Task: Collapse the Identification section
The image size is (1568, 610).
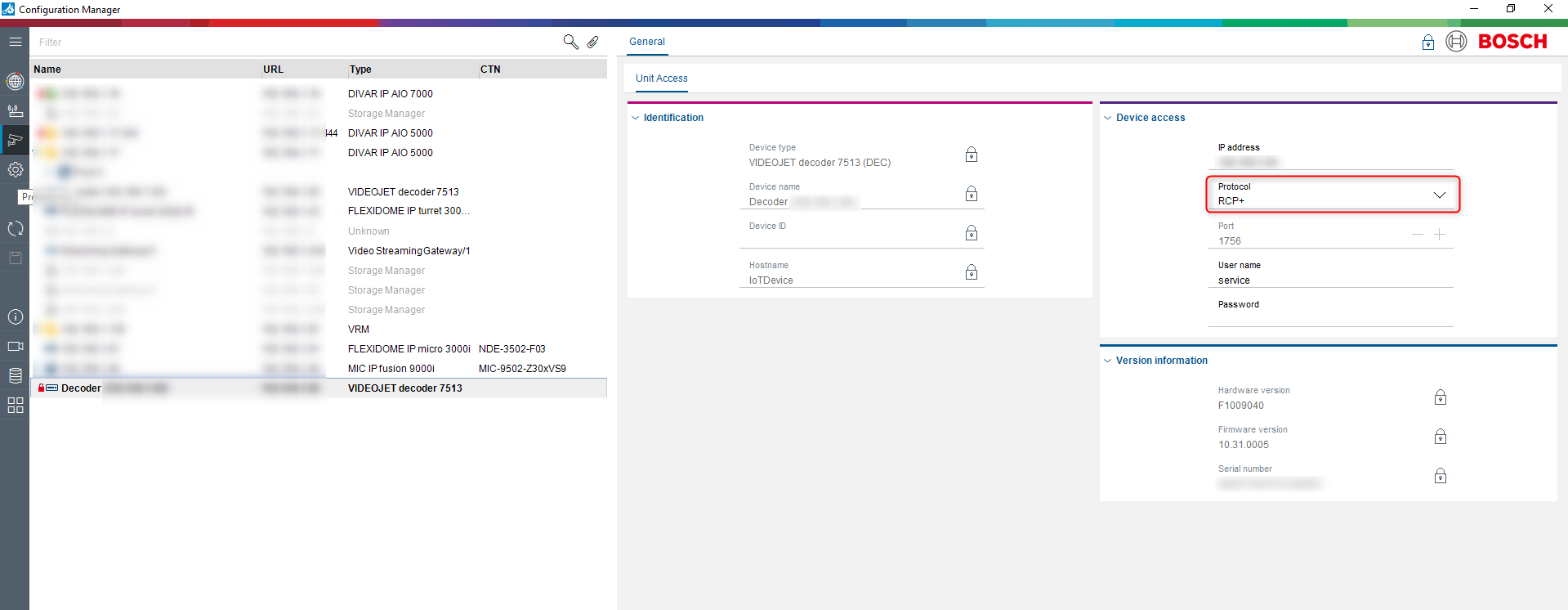Action: coord(635,118)
